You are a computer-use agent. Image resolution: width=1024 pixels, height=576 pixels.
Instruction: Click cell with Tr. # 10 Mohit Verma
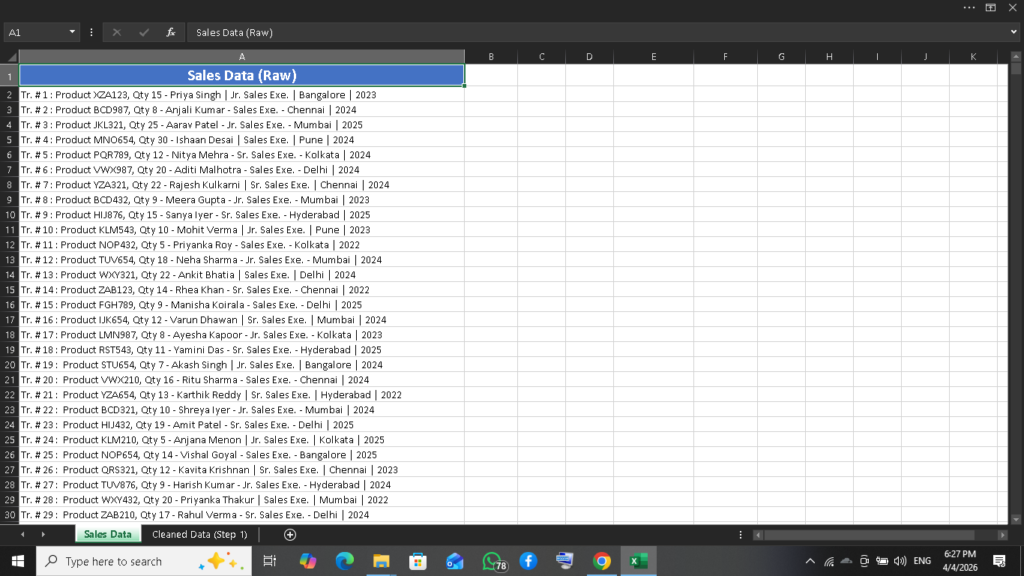pos(242,230)
